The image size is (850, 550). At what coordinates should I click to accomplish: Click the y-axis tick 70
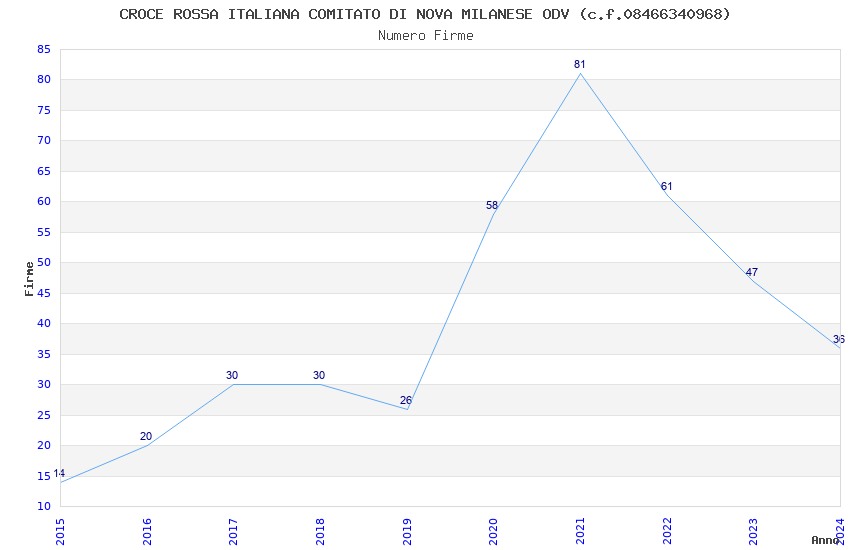[x=44, y=140]
